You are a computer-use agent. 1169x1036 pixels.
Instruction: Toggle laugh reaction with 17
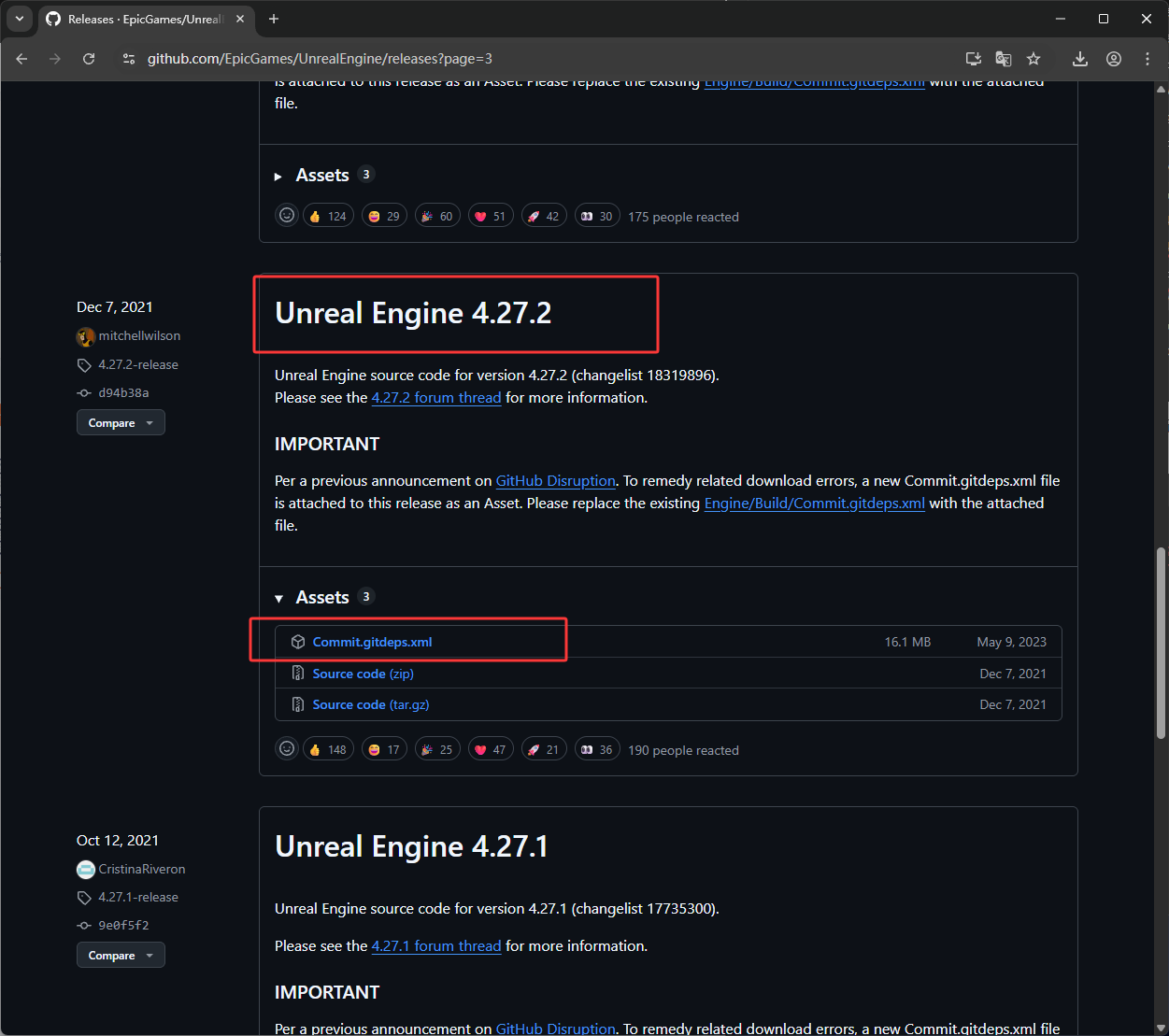point(384,749)
